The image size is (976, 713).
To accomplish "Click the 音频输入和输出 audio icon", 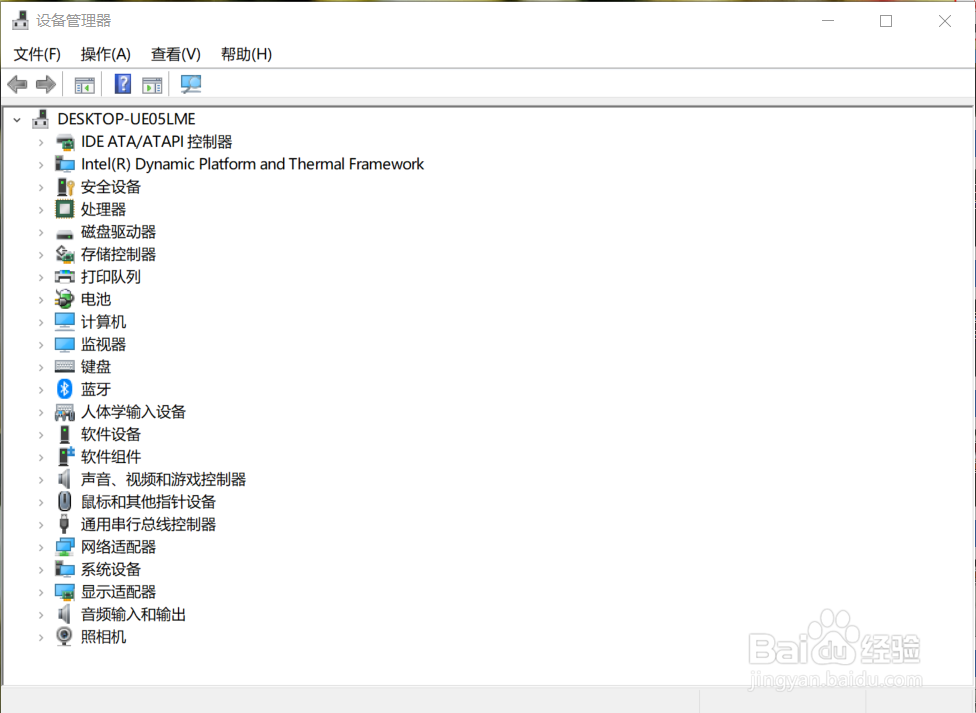I will click(64, 614).
